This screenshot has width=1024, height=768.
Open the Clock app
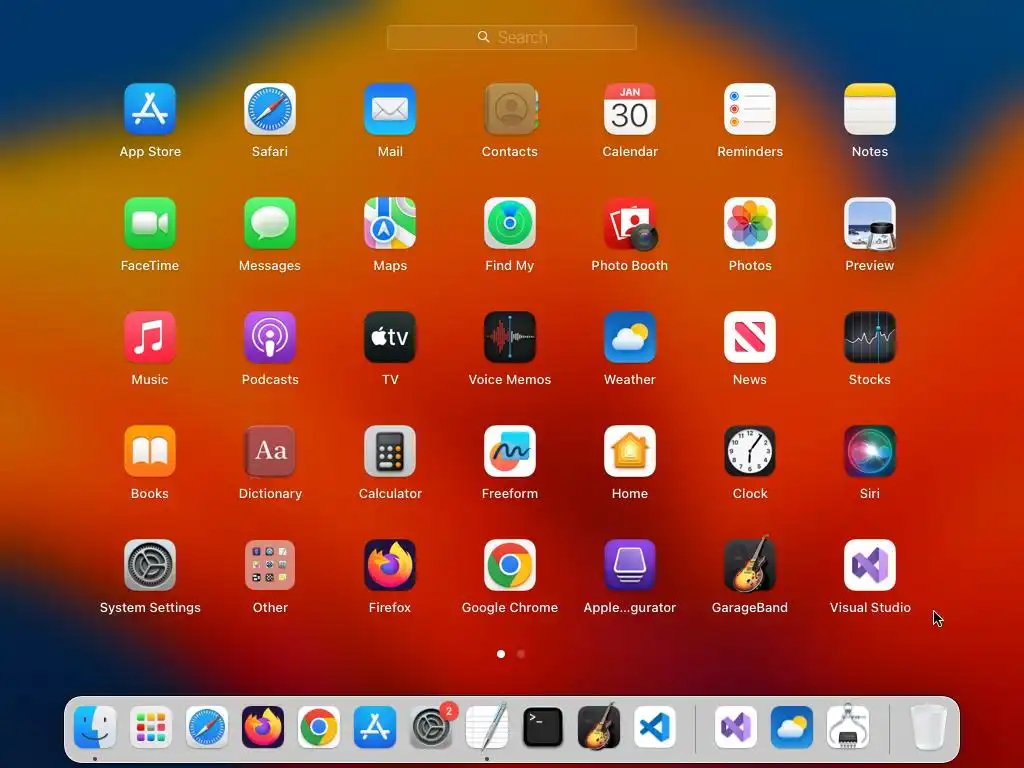coord(750,451)
